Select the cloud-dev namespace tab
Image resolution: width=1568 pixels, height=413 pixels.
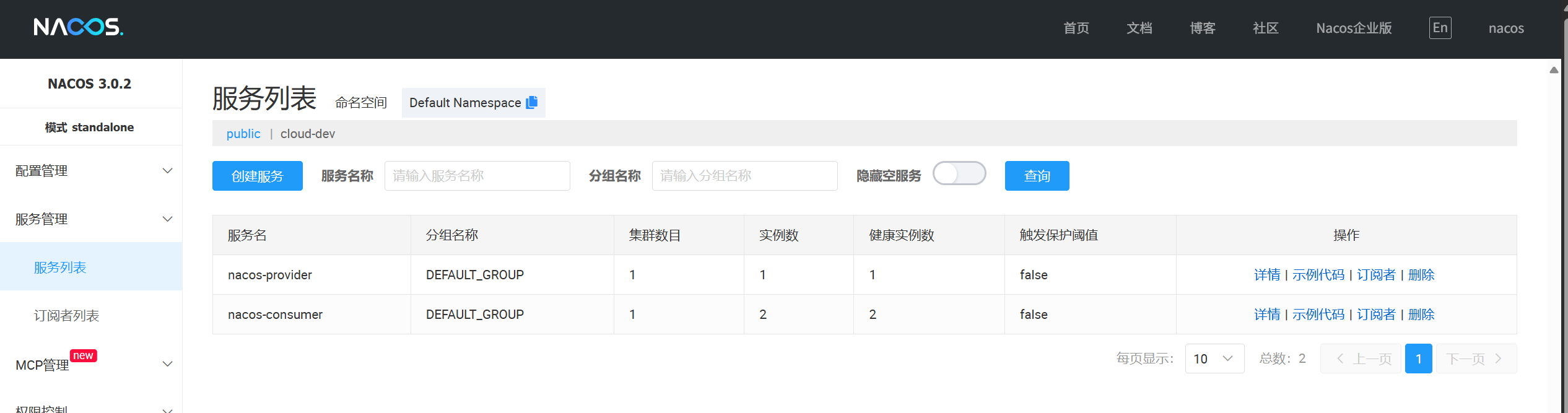(x=308, y=134)
